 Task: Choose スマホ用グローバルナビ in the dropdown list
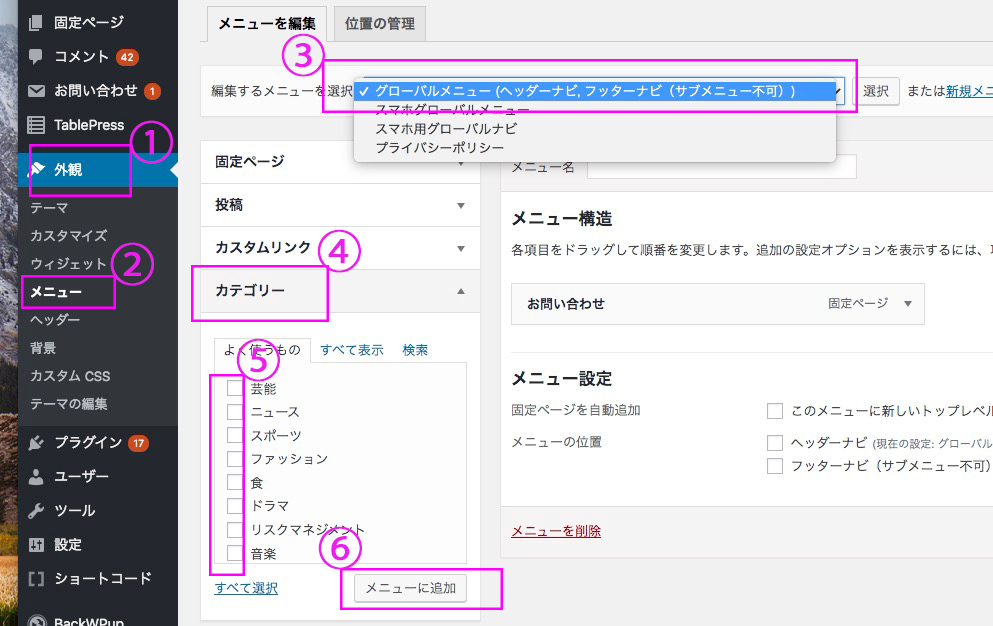[595, 129]
